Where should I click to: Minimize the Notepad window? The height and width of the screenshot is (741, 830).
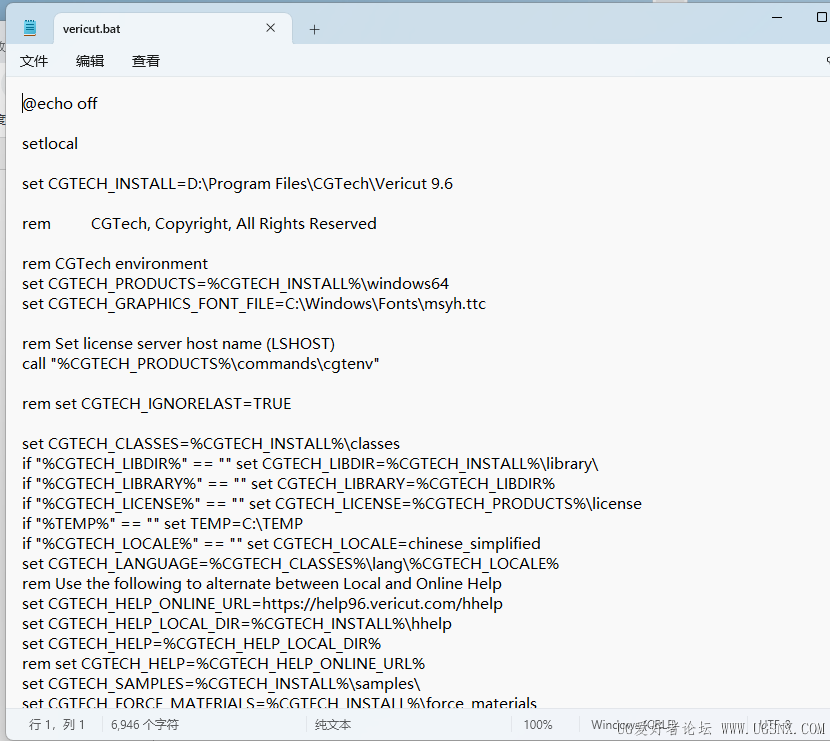click(777, 17)
